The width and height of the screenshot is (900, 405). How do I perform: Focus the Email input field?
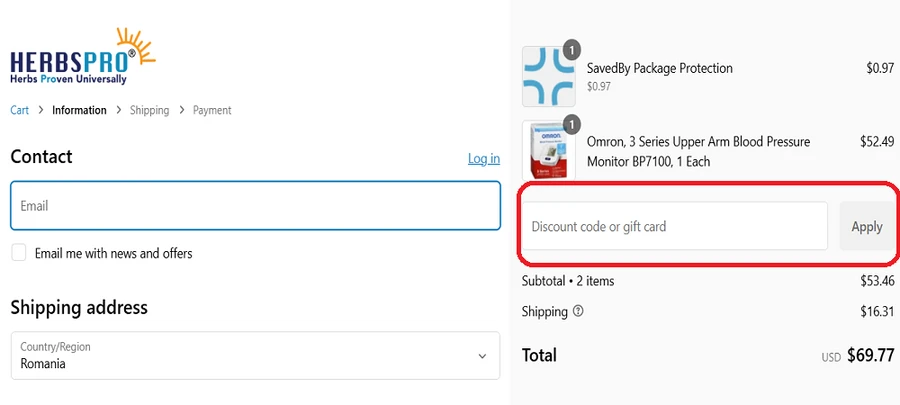point(255,206)
